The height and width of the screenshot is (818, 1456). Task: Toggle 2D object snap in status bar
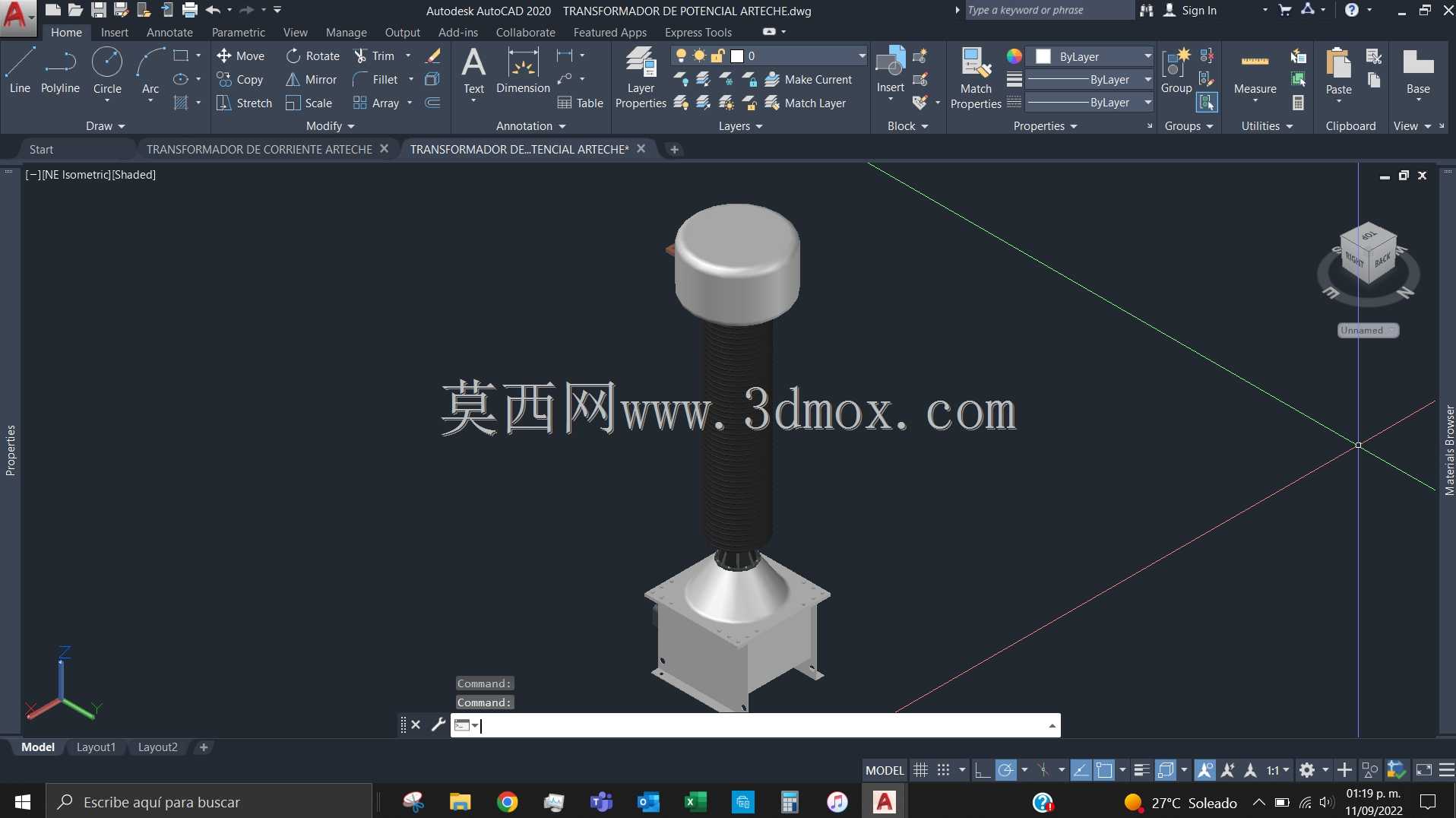click(x=1104, y=770)
